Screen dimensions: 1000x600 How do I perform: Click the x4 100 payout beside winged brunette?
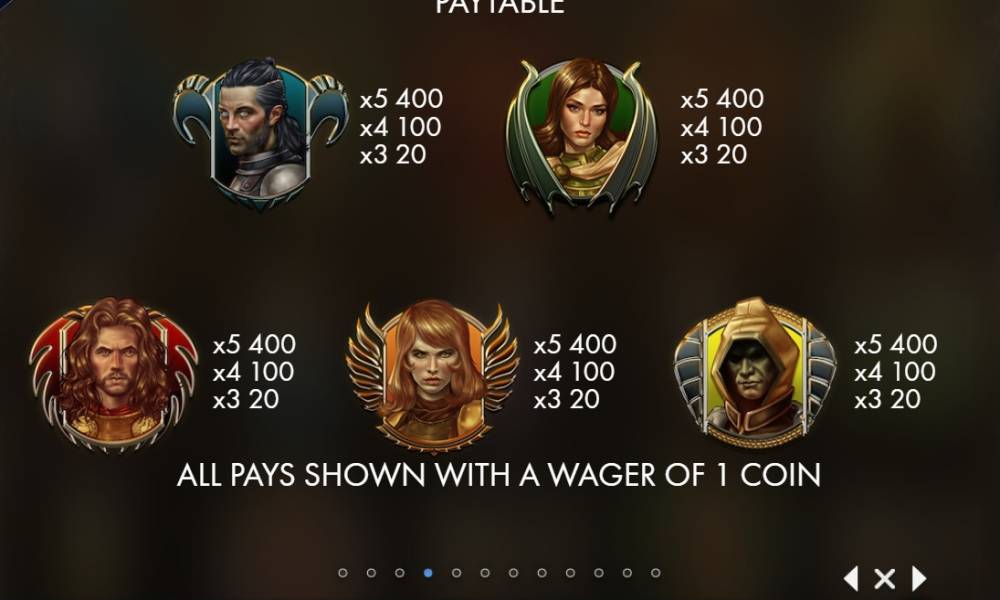pos(721,127)
